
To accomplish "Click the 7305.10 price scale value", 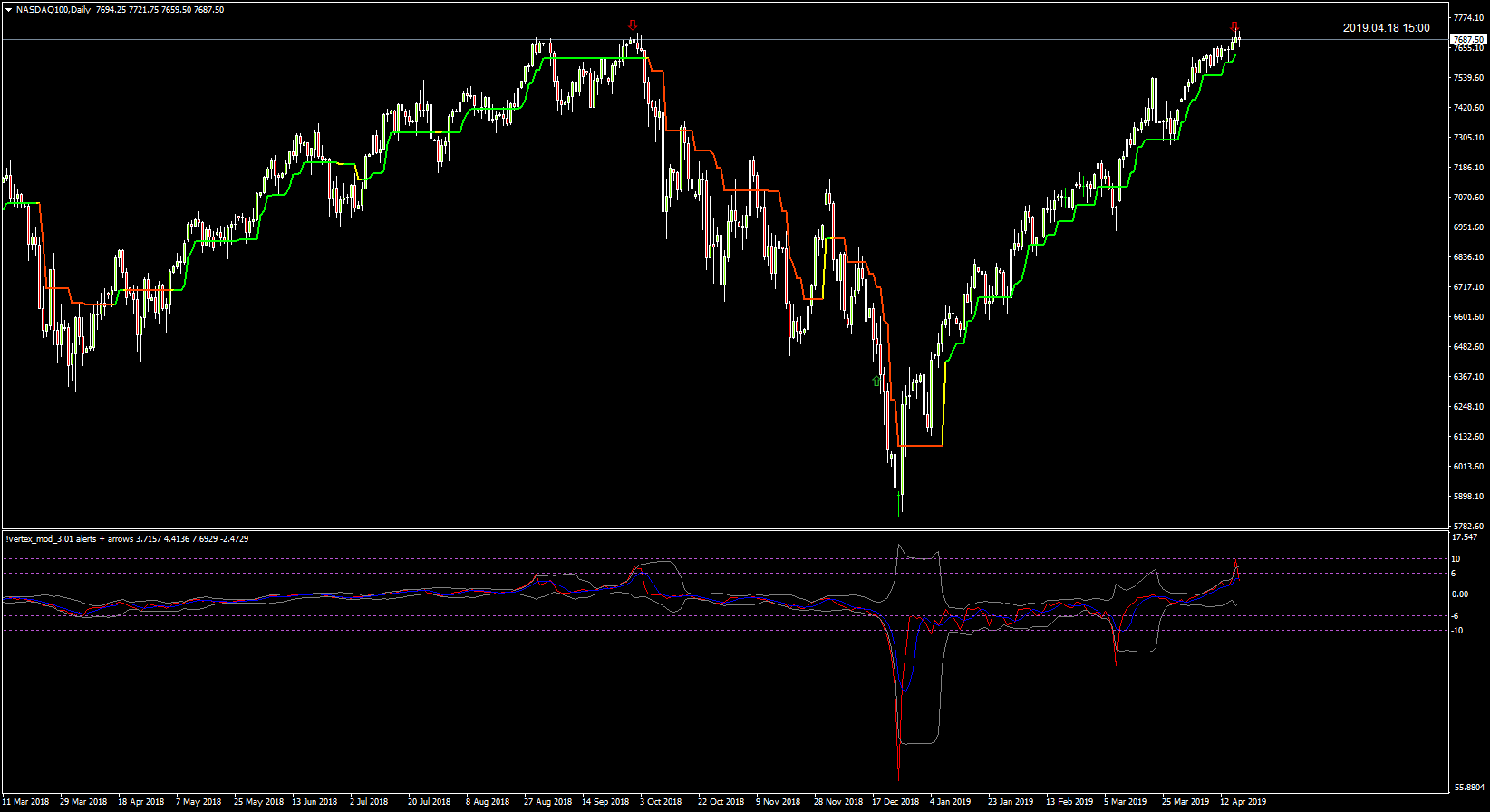I will click(1468, 138).
